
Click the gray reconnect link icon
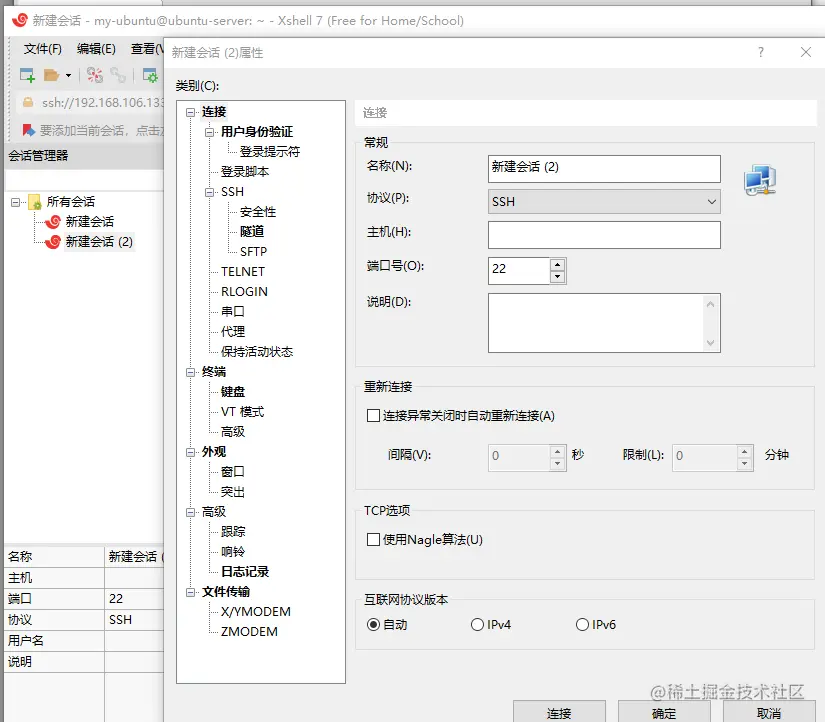click(118, 75)
